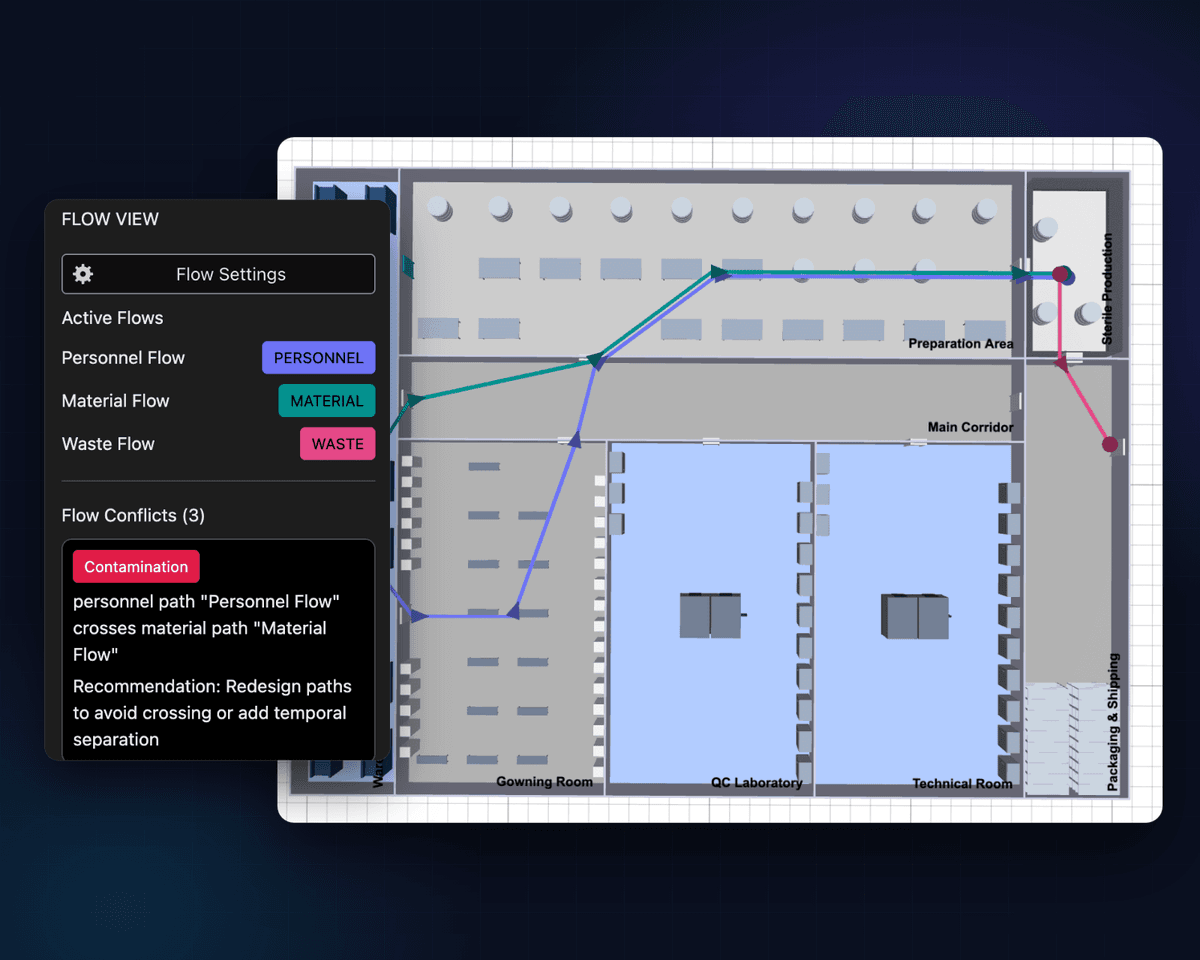
Task: Select the Gowning Room label
Action: tap(544, 782)
